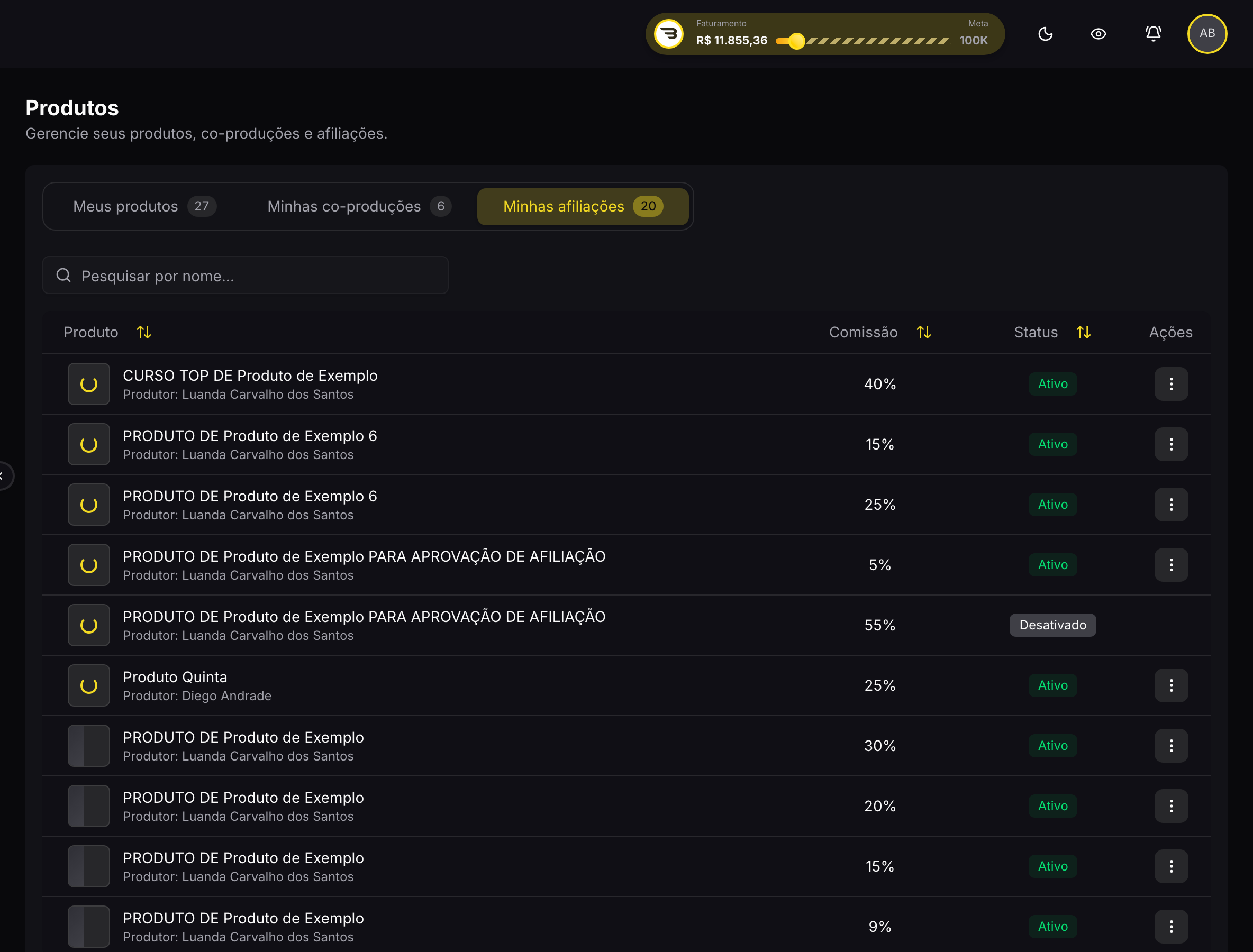Click Ativo badge on Produto Quinta row

click(1052, 685)
